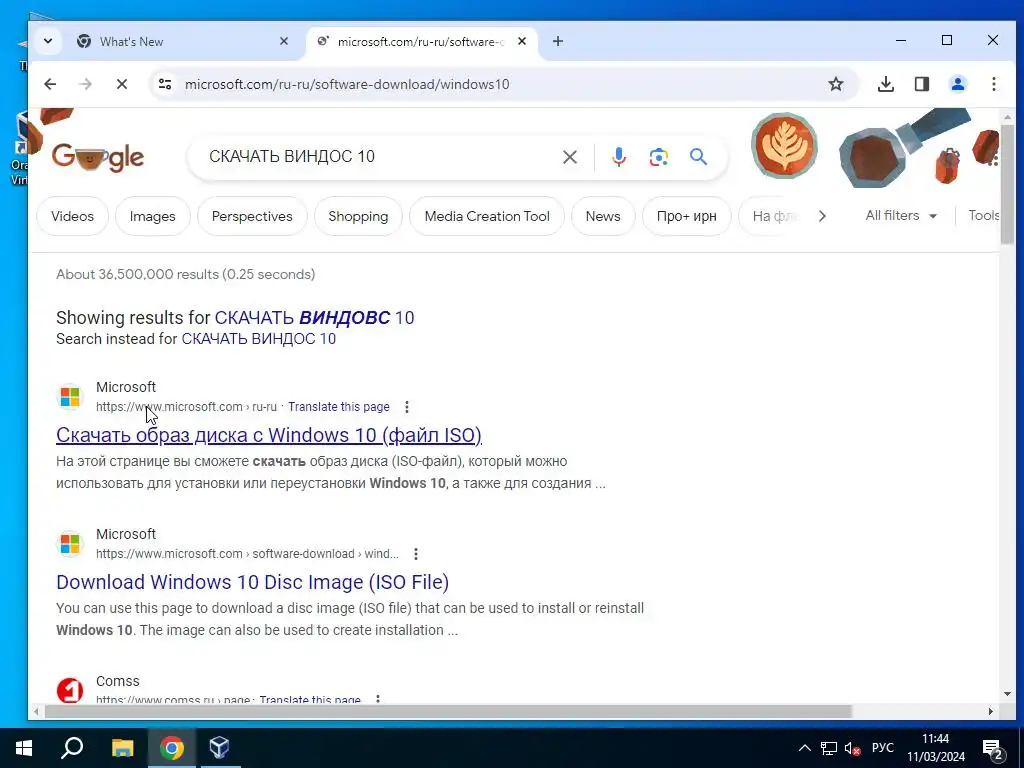This screenshot has width=1024, height=768.
Task: Open the Chrome profile avatar
Action: tap(957, 84)
